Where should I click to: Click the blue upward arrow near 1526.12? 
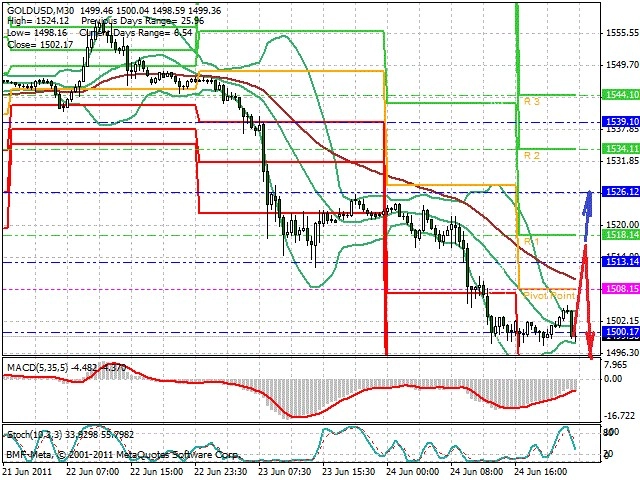[587, 216]
